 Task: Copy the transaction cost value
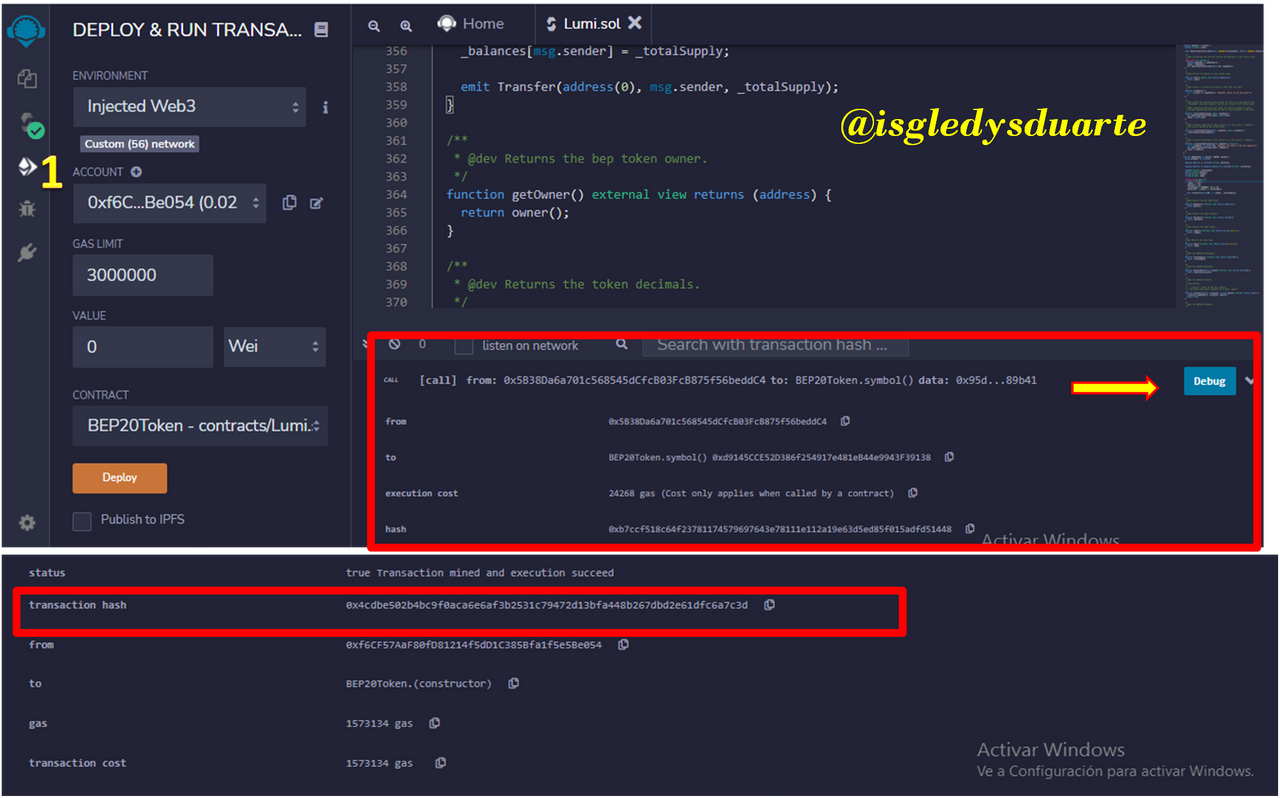440,763
